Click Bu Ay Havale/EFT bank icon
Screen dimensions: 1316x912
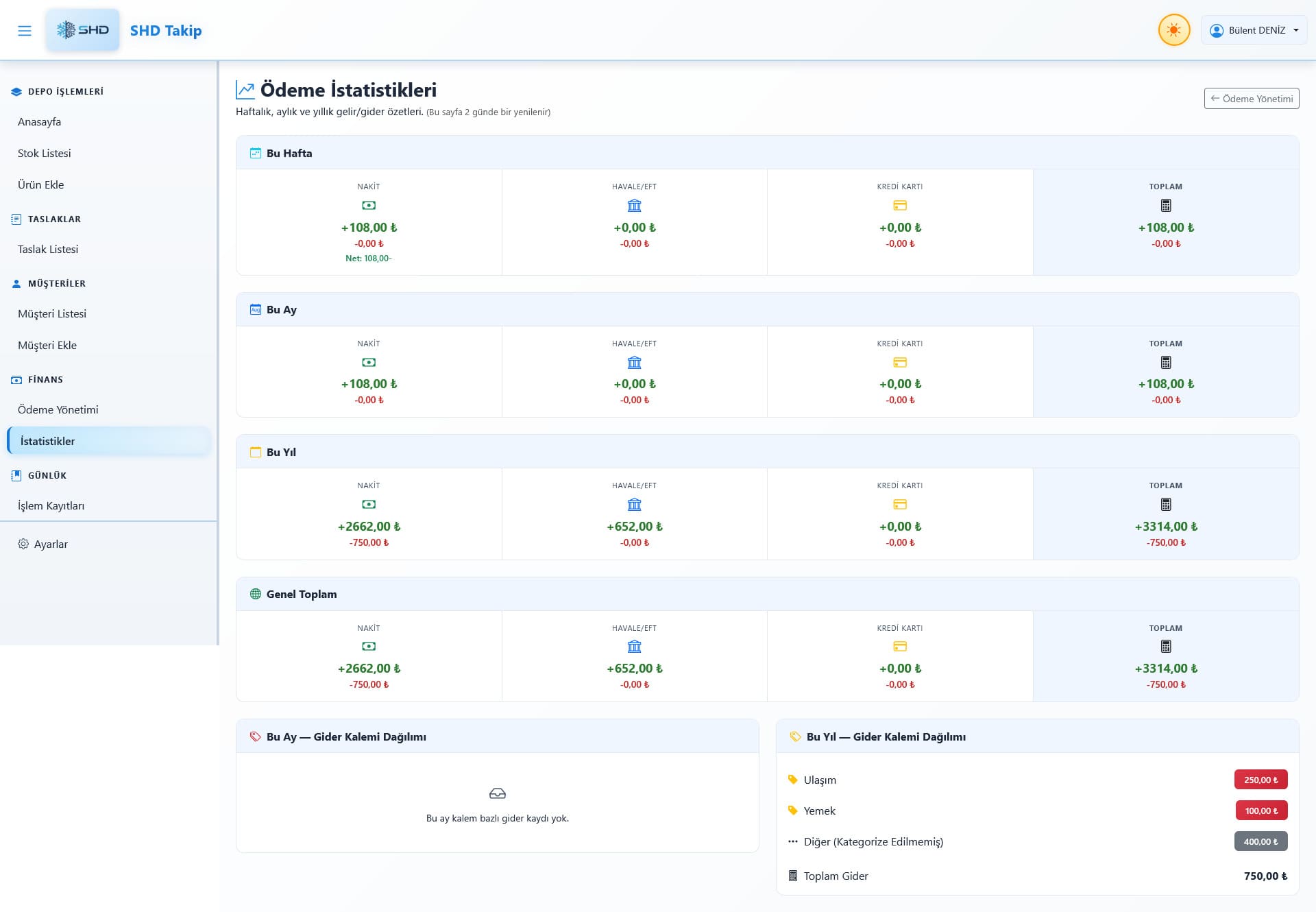(x=634, y=363)
